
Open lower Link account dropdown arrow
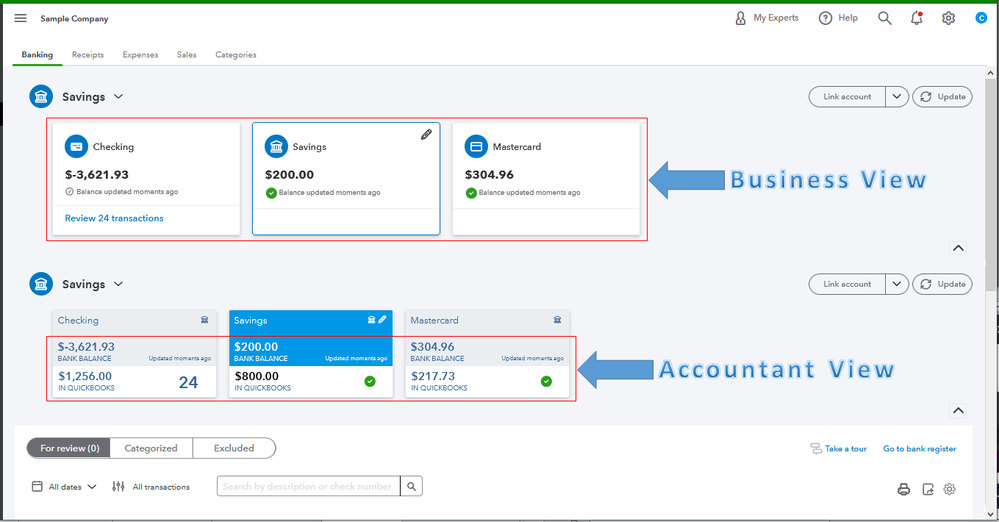[x=896, y=284]
